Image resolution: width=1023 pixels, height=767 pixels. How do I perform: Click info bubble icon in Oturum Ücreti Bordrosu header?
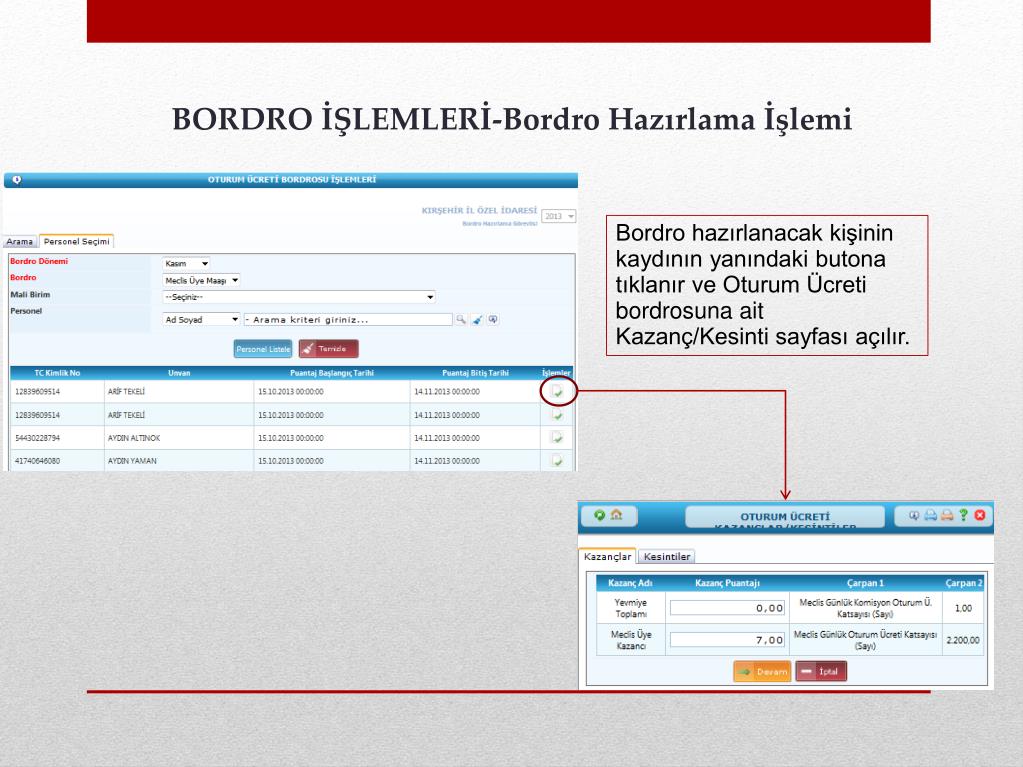coord(17,180)
